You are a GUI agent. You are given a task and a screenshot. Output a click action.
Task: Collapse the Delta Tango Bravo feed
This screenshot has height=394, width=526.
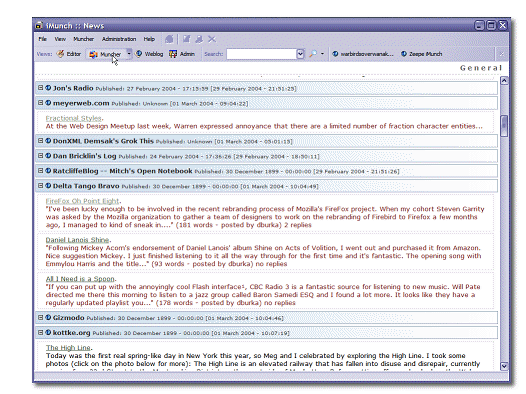point(40,185)
